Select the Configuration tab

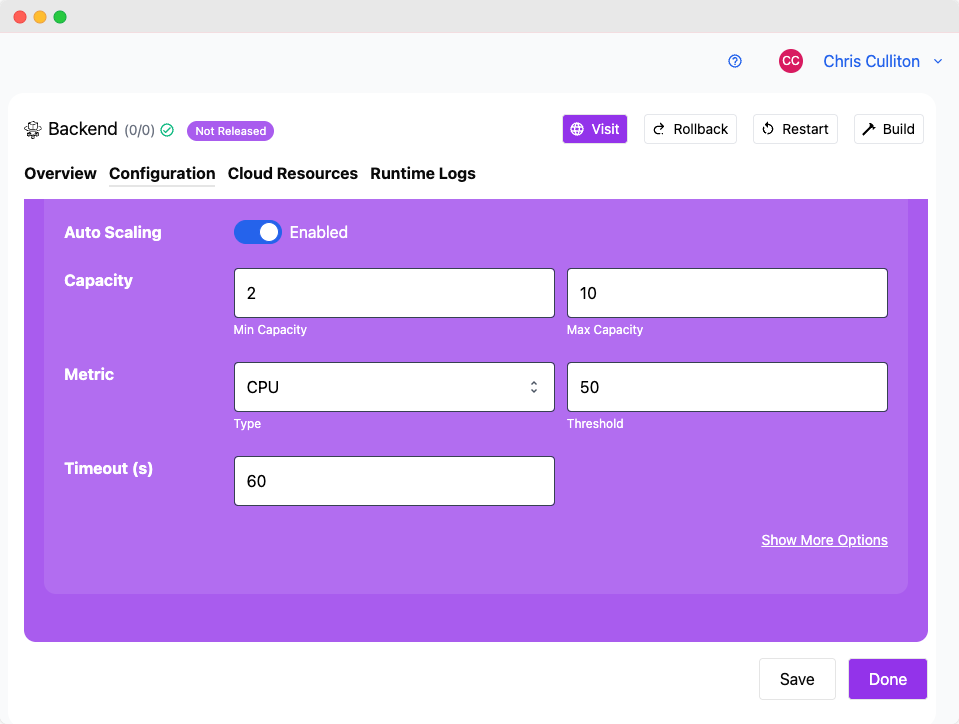tap(162, 174)
